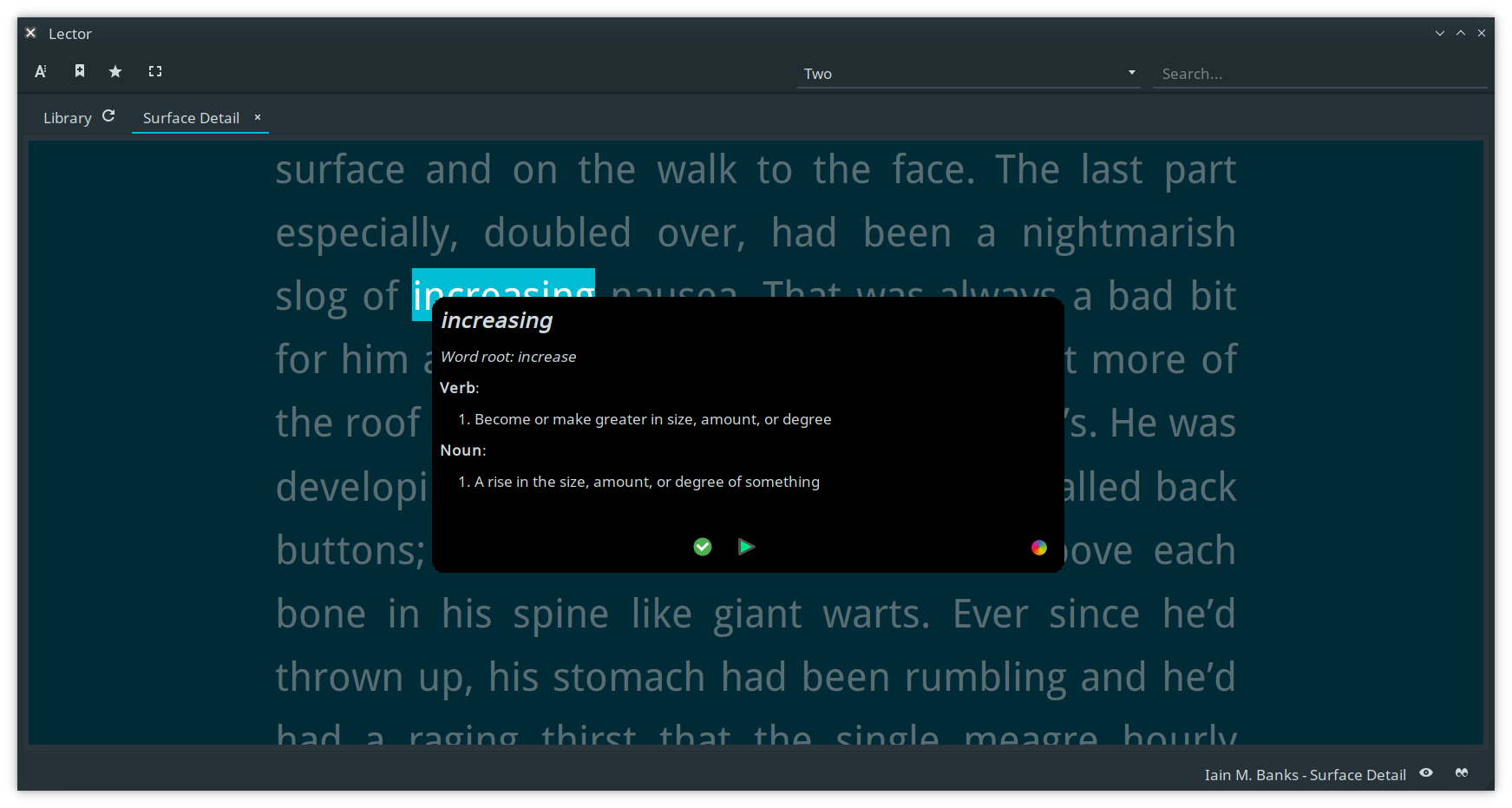Viewport: 1512px width, 808px height.
Task: Click "Iain M. Banks - Surface Detail" status text
Action: 1305,775
